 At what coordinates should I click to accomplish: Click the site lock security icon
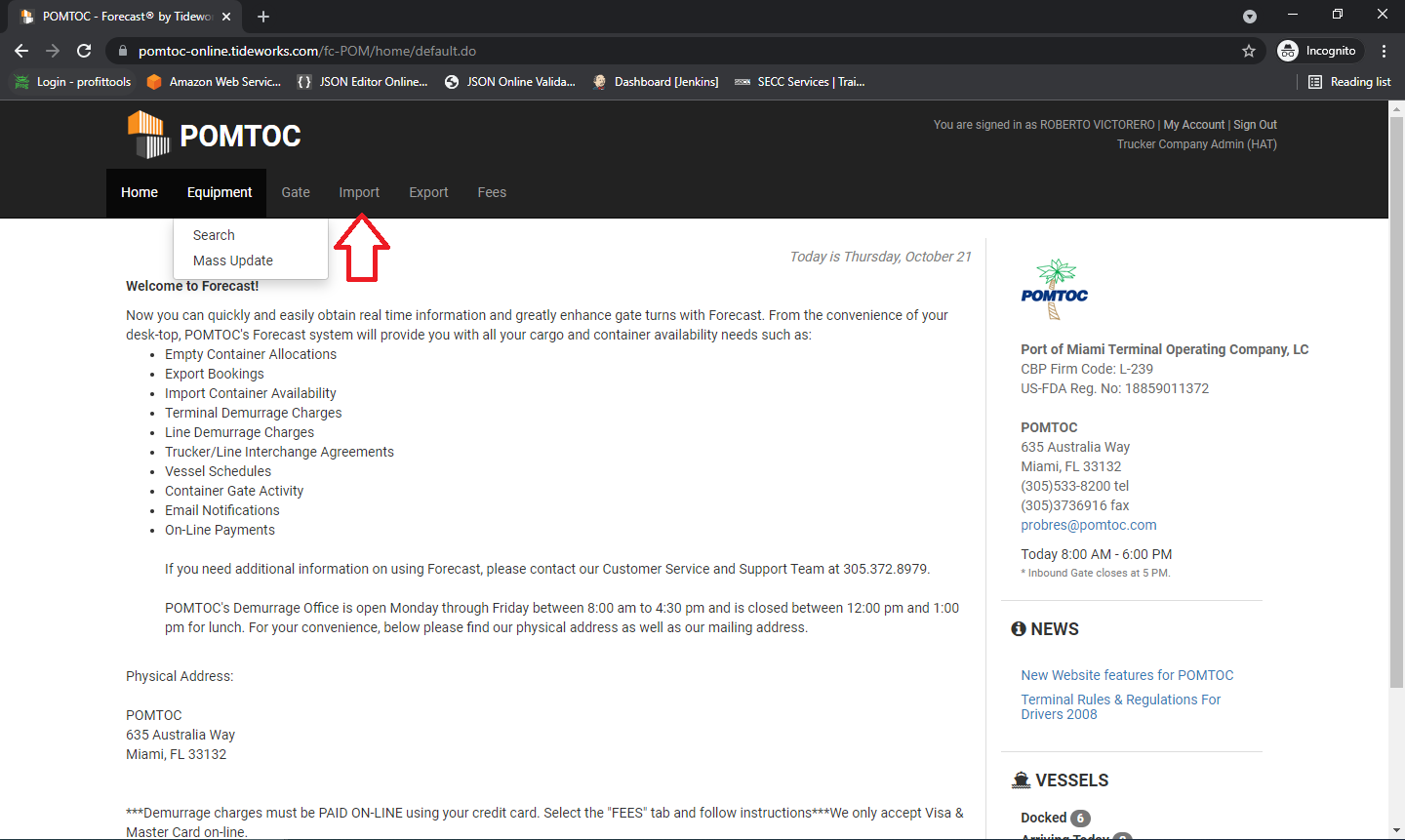[123, 51]
